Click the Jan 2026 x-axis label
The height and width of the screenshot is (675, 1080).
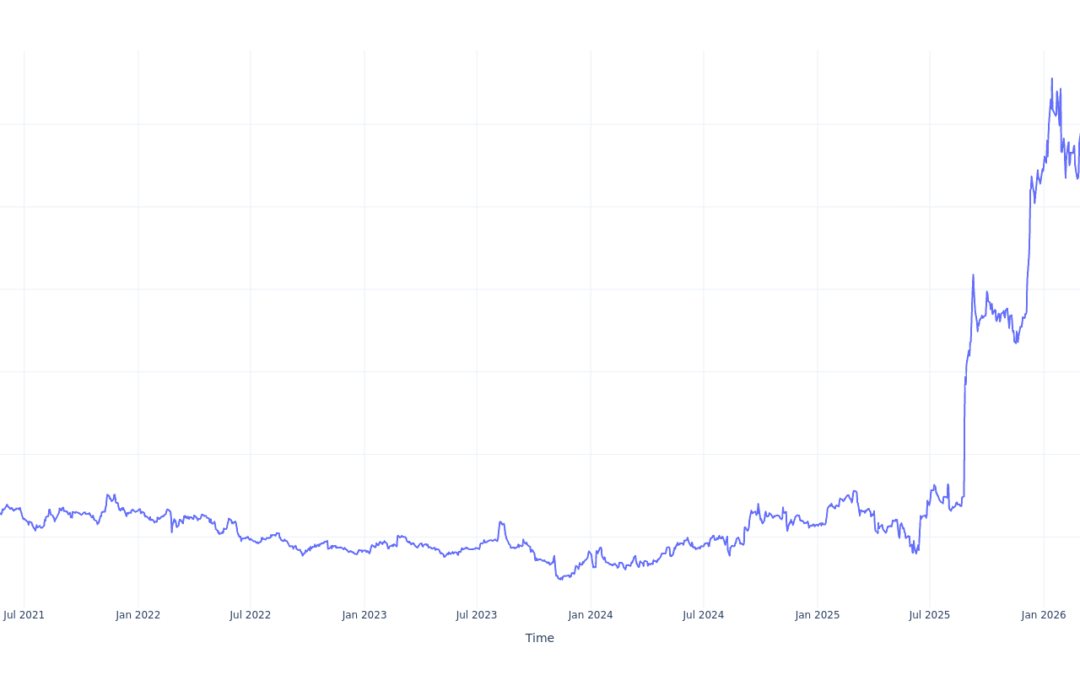tap(1044, 615)
